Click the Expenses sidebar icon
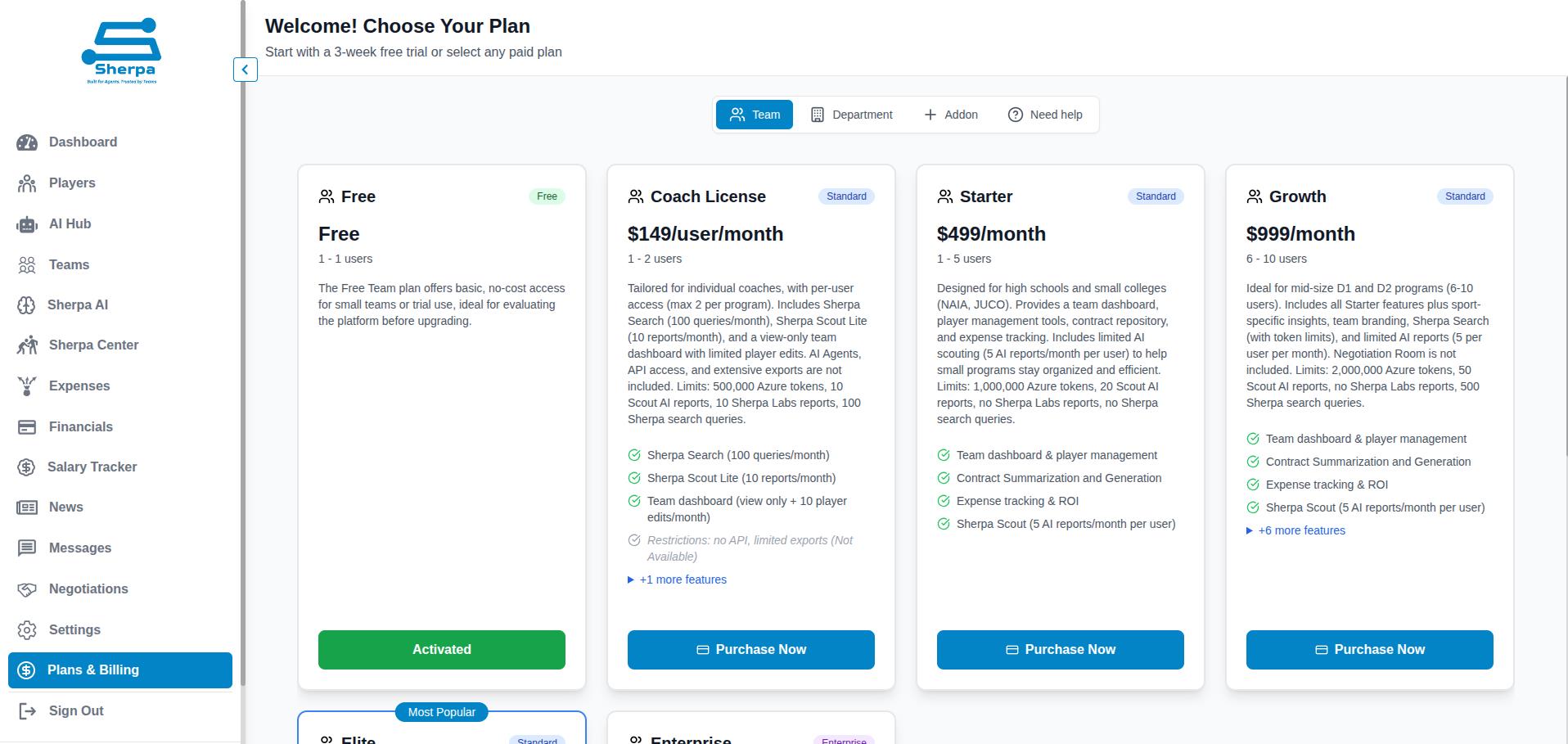Image resolution: width=1568 pixels, height=744 pixels. (x=27, y=386)
